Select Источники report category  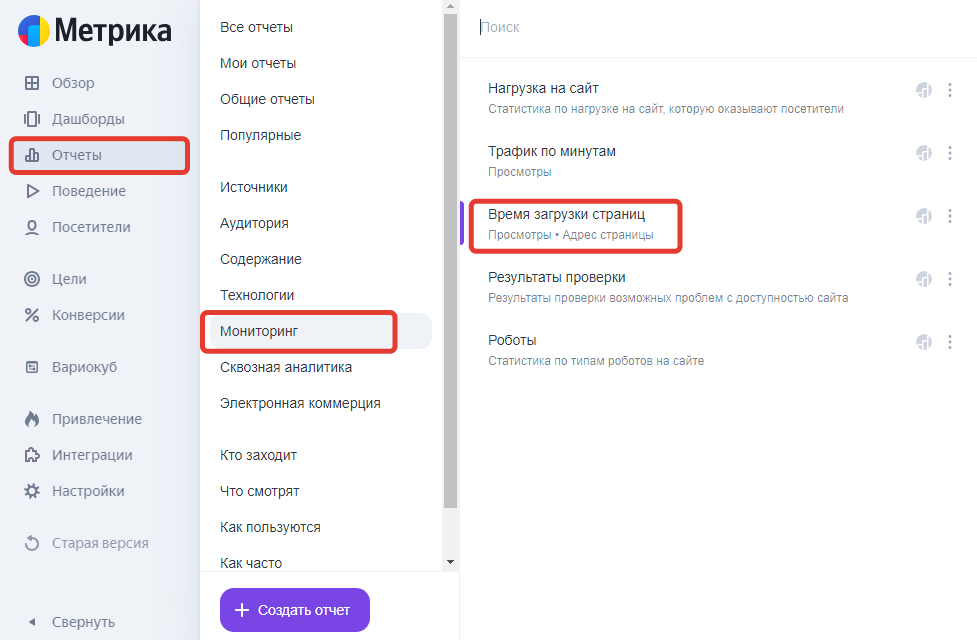click(254, 187)
